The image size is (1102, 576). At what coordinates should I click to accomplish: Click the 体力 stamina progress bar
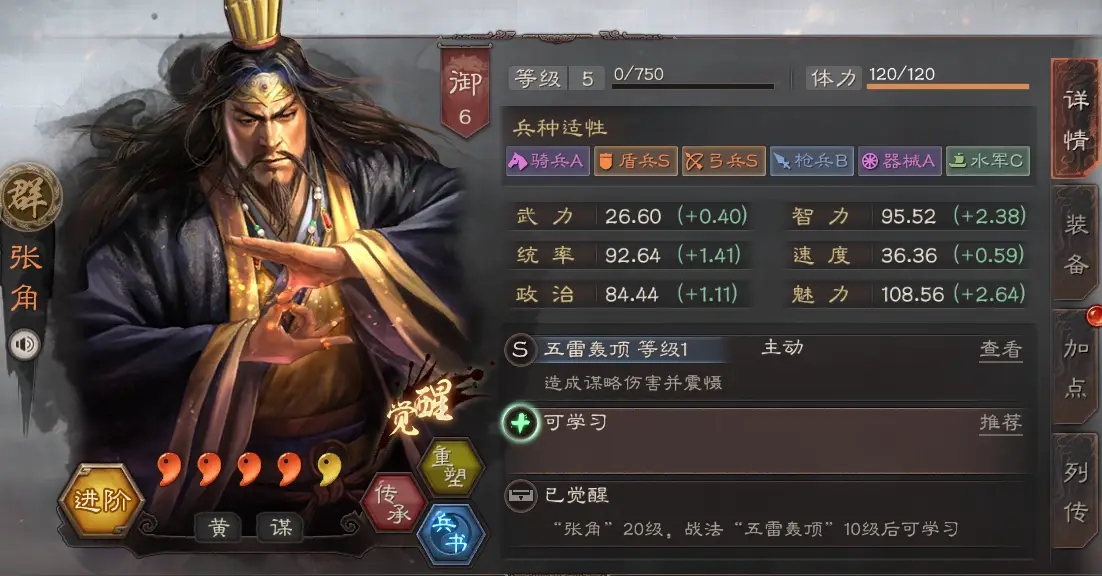click(947, 86)
